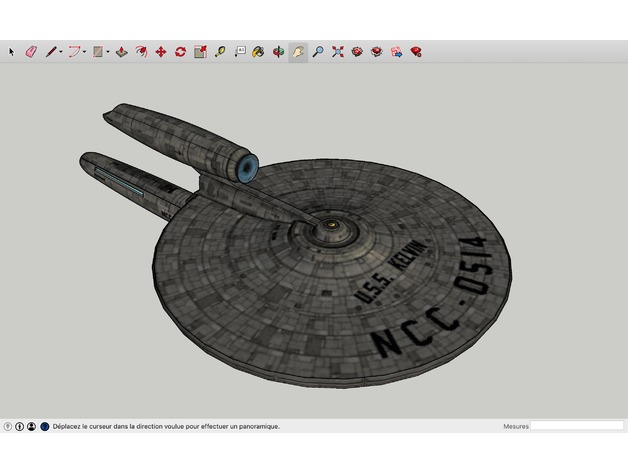The width and height of the screenshot is (628, 472).
Task: Expand the Arc tool dropdown arrow
Action: pos(84,52)
